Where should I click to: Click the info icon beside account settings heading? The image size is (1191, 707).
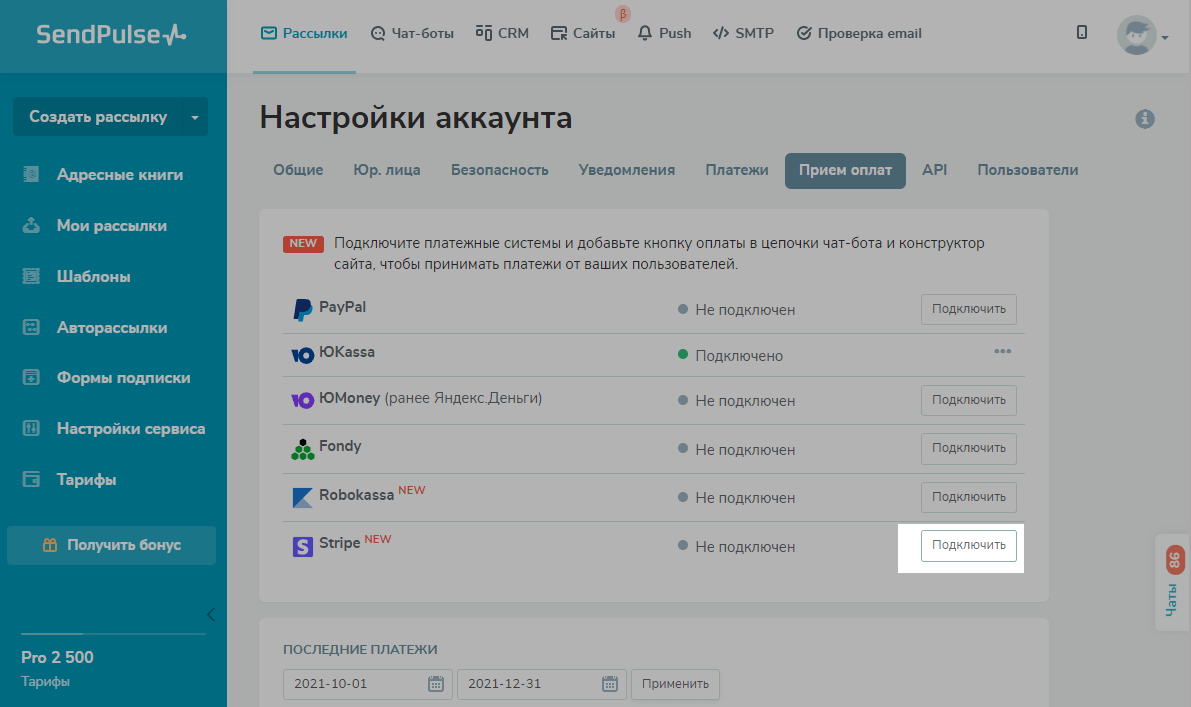pos(1145,119)
